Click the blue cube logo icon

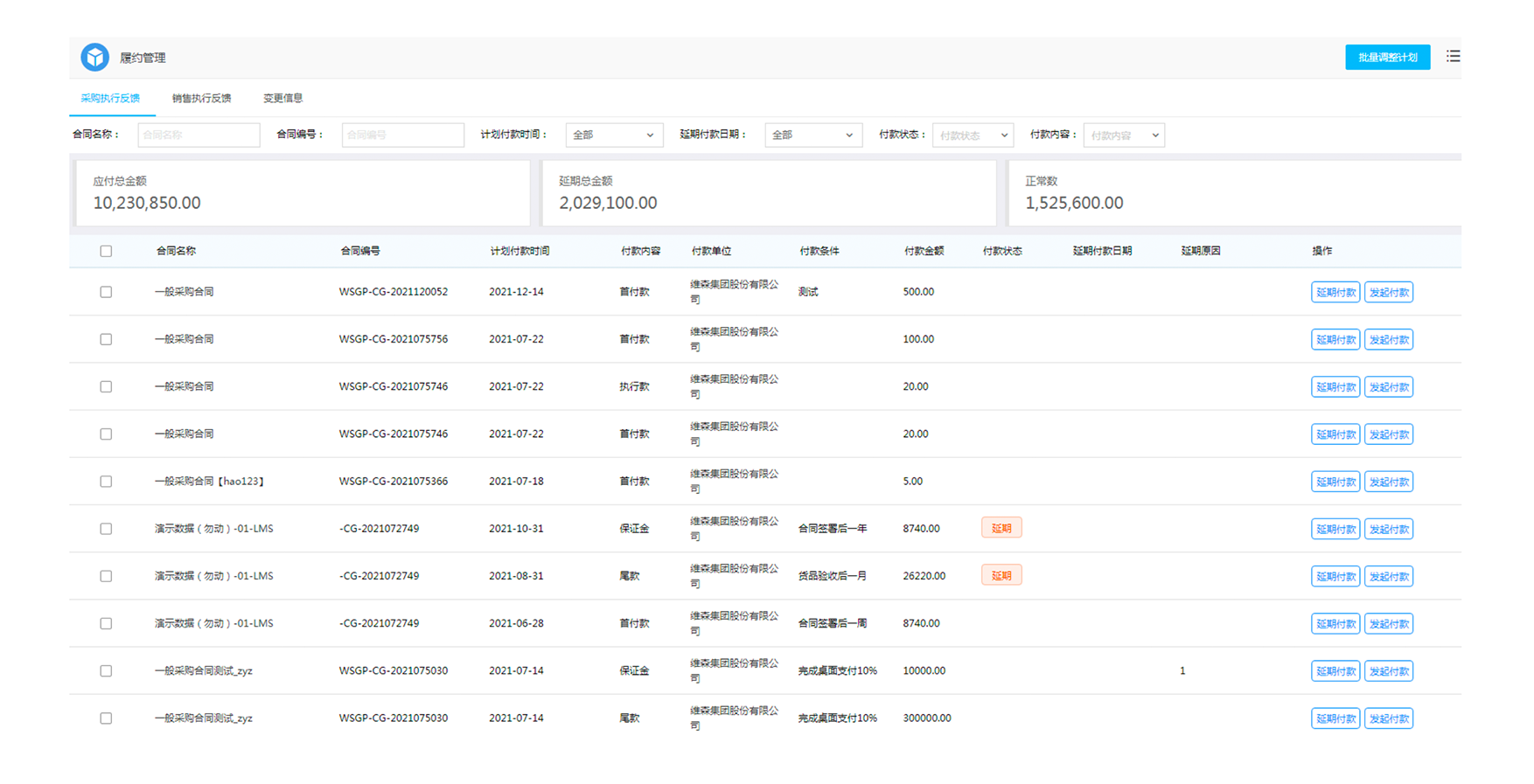[94, 57]
